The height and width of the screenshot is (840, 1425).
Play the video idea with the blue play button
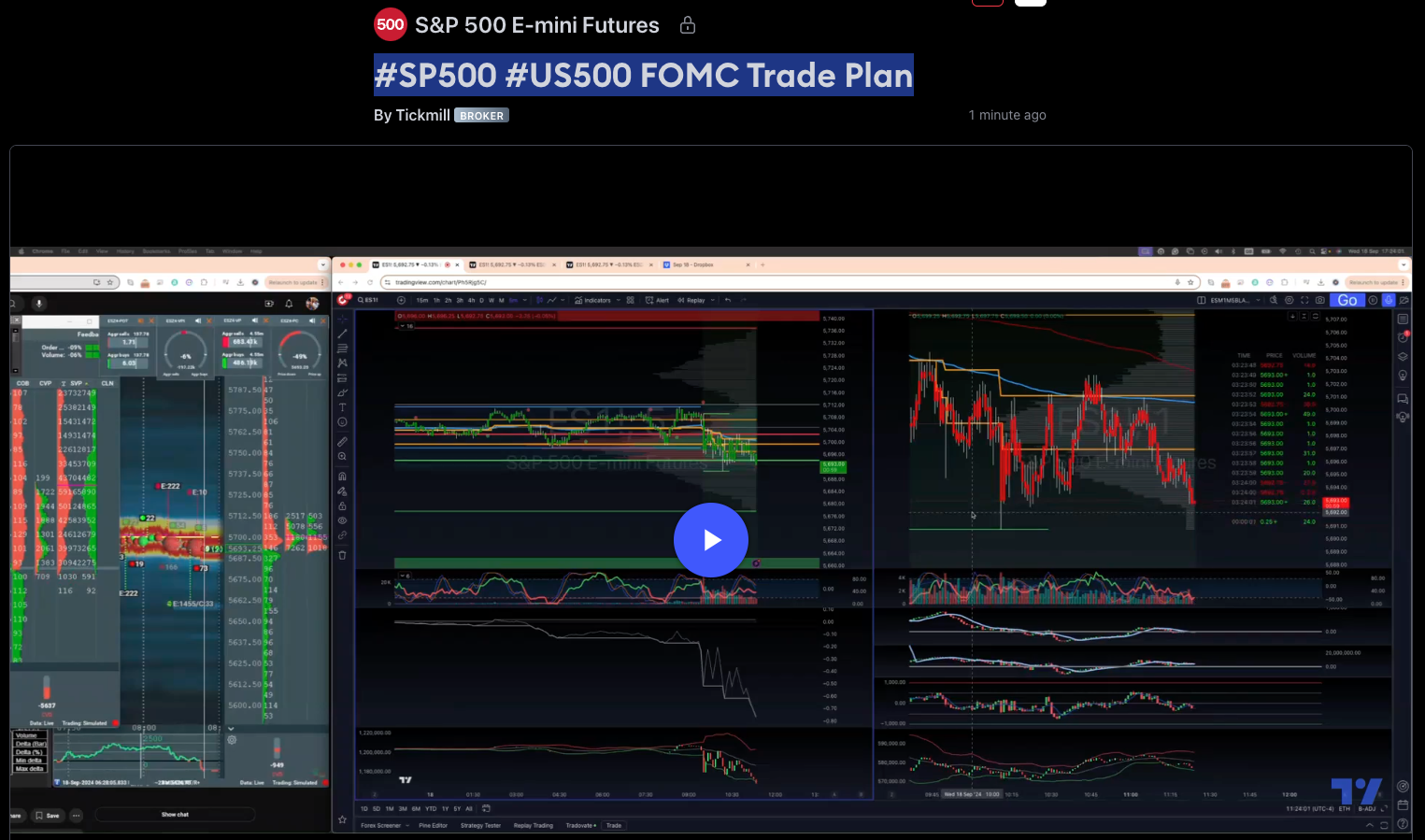(711, 540)
